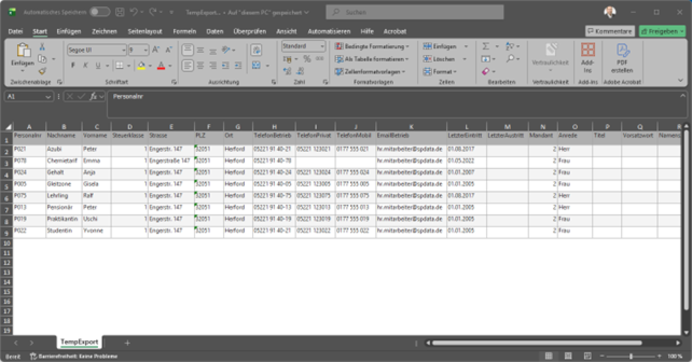Open the Format dropdown in Zellen group

point(440,71)
